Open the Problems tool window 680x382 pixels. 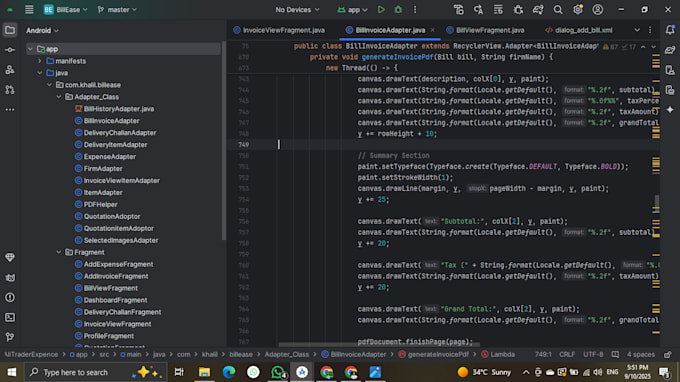coord(10,297)
